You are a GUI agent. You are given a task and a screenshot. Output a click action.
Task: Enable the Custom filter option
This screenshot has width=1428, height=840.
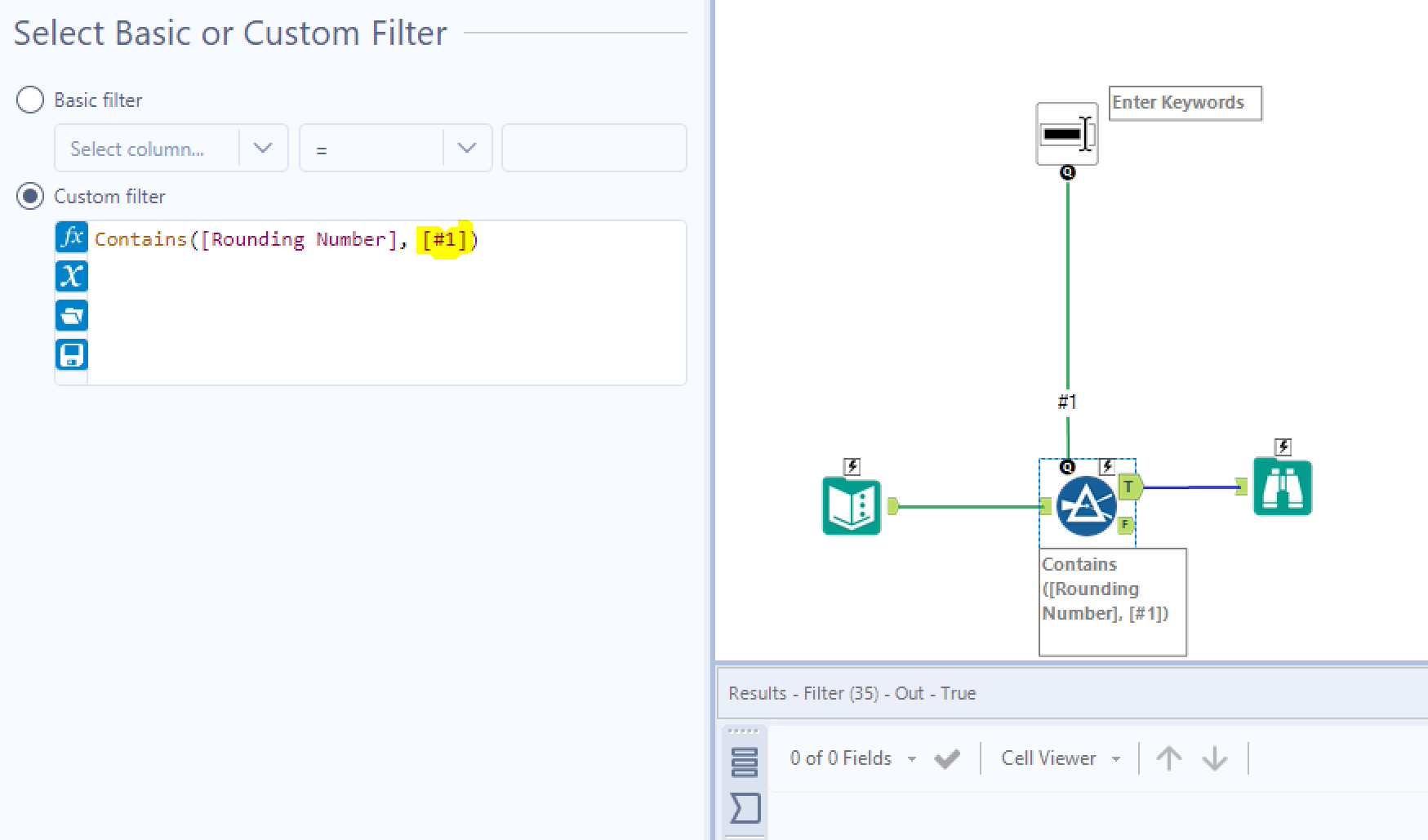pos(29,196)
